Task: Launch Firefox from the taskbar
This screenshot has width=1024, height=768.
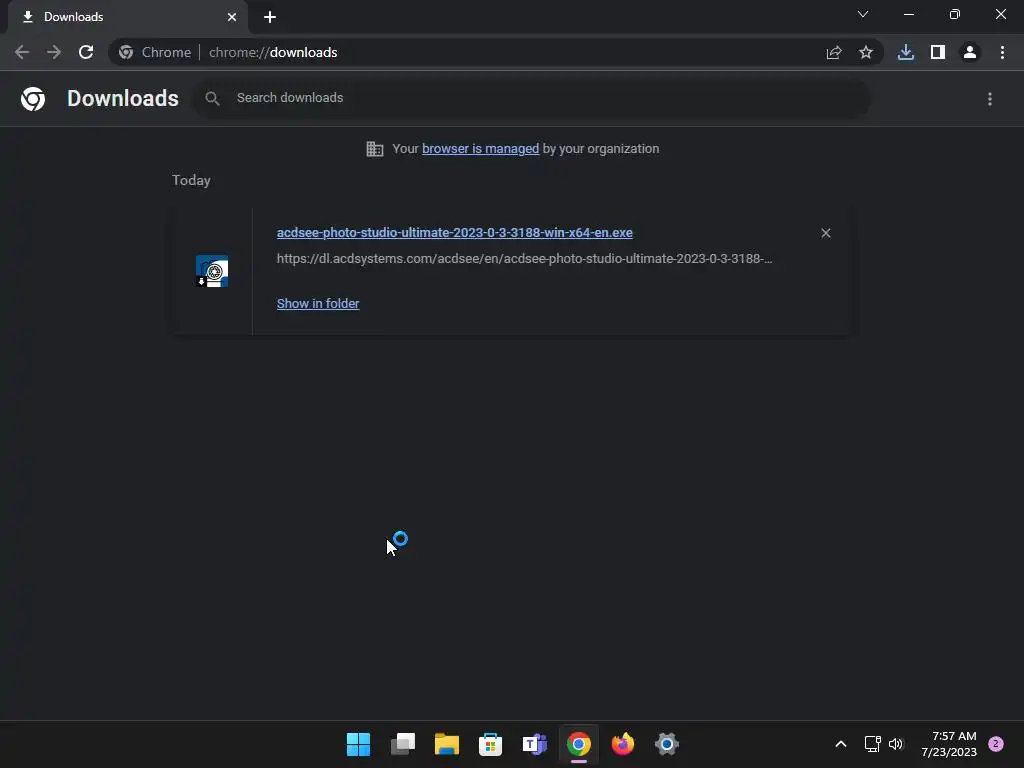Action: (622, 744)
